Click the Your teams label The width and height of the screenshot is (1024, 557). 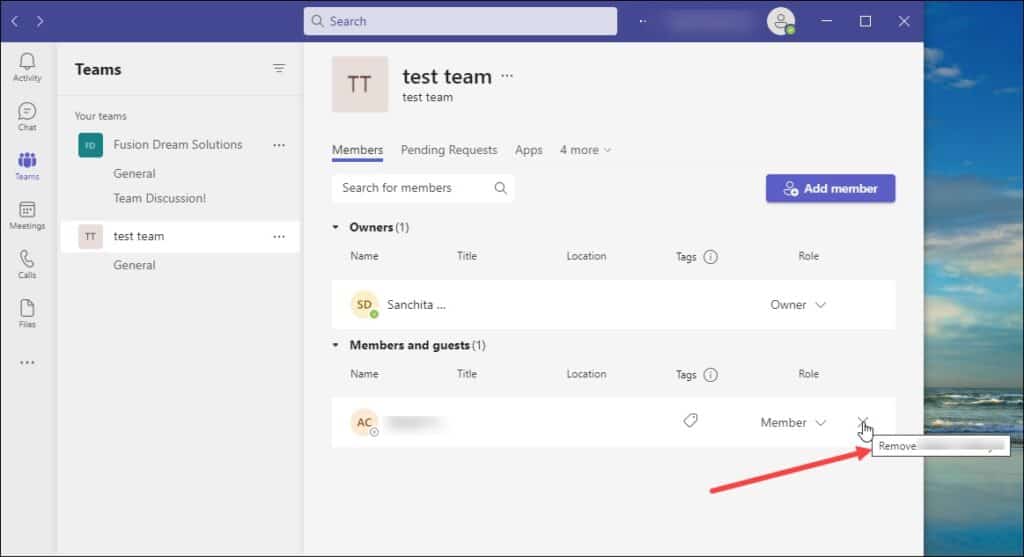coord(101,116)
